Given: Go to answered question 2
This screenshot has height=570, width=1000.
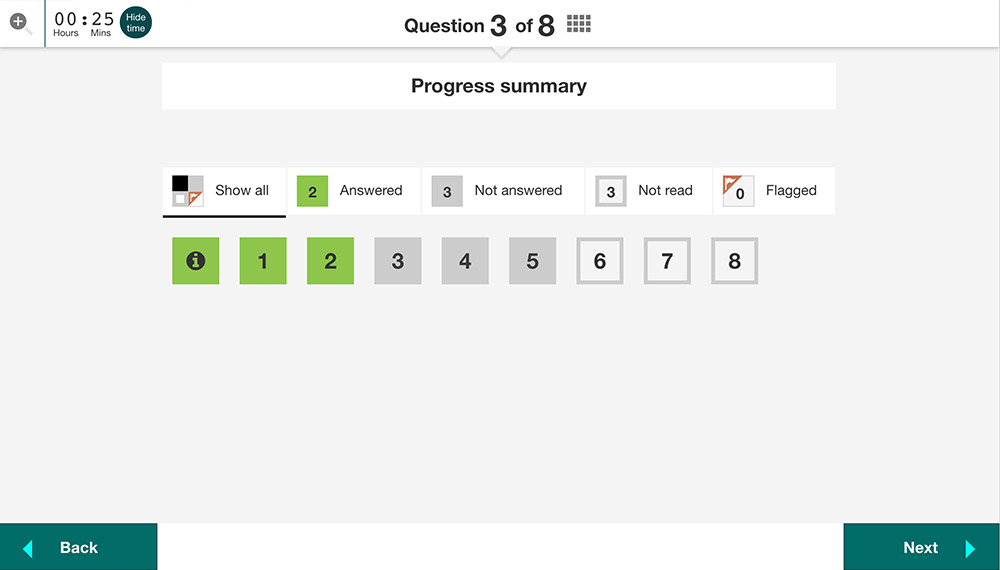Looking at the screenshot, I should click(x=330, y=261).
